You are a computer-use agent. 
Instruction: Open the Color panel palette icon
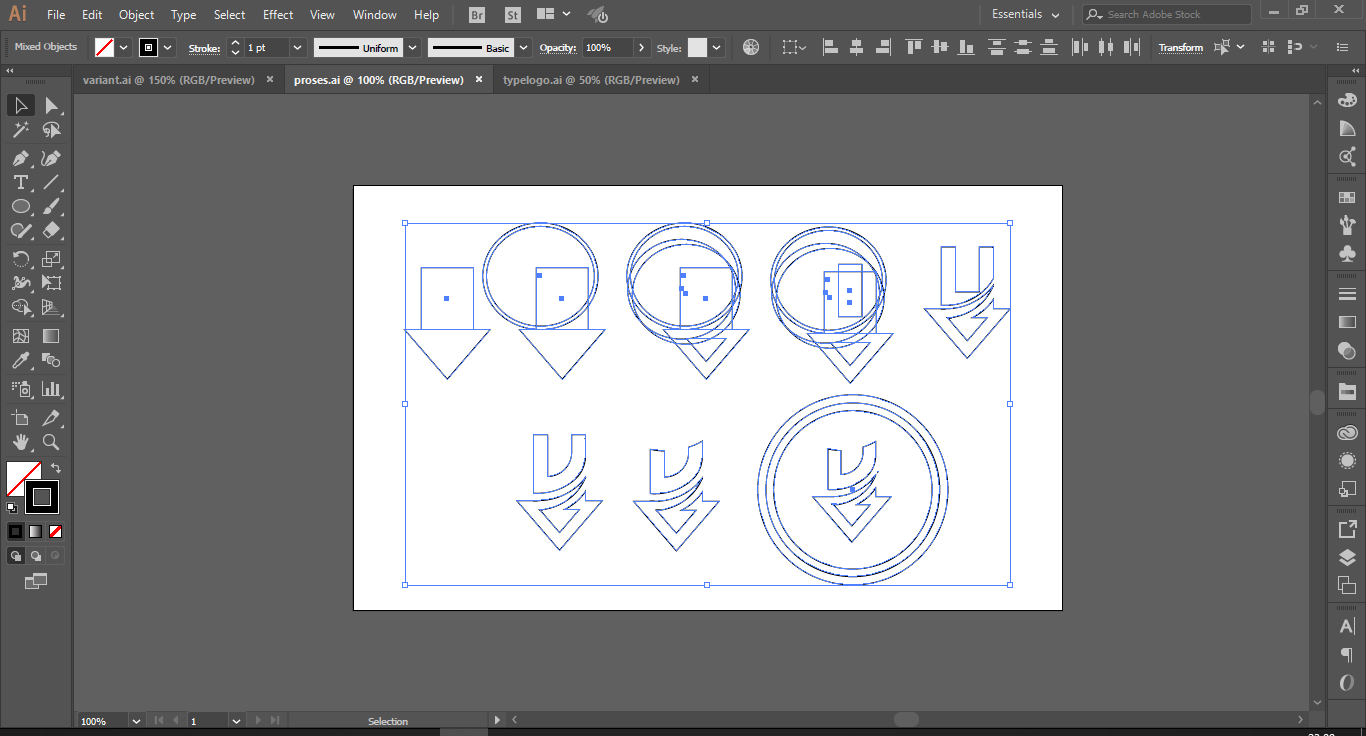click(x=1347, y=100)
